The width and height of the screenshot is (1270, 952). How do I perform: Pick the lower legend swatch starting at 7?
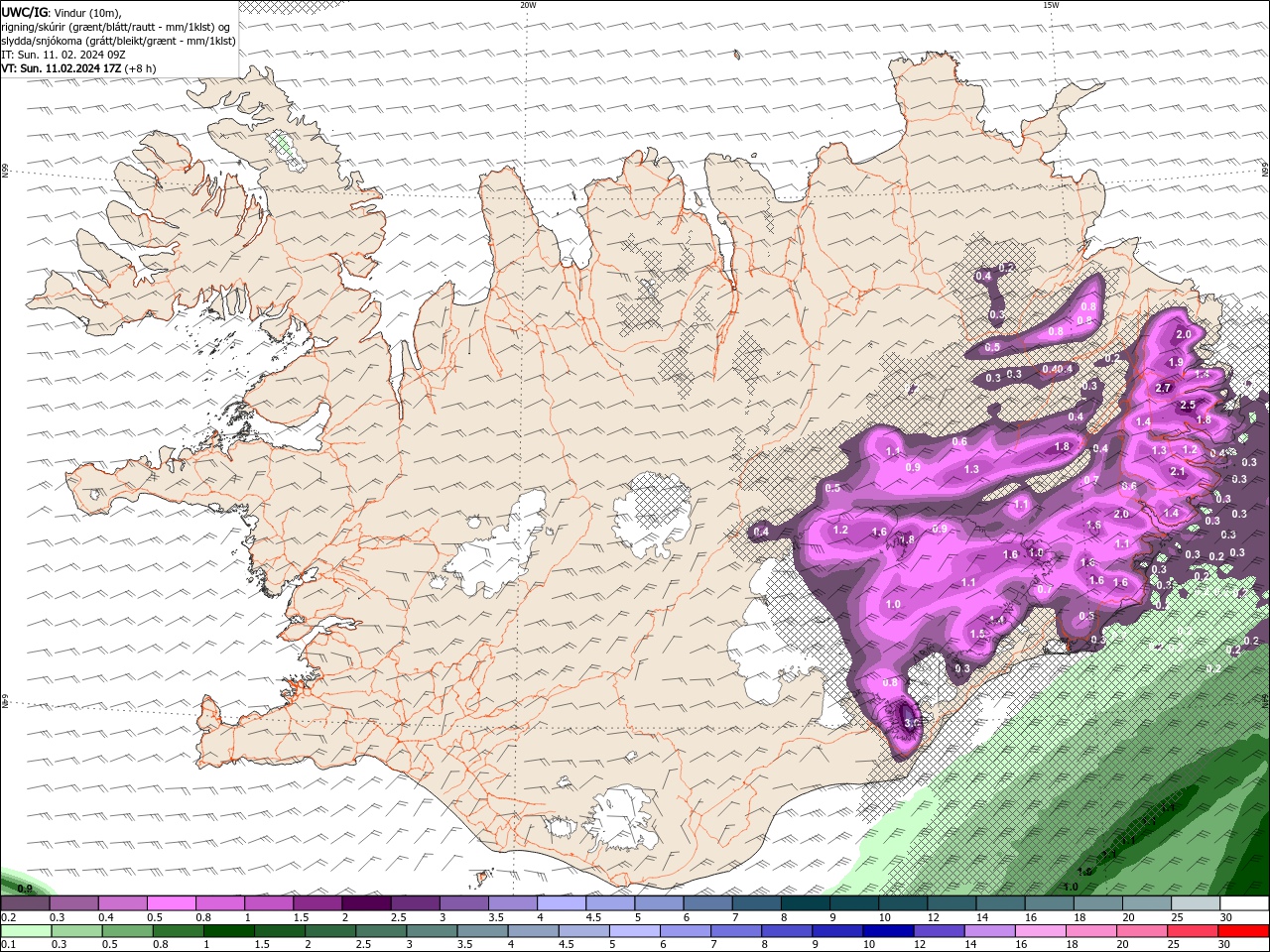[x=738, y=931]
